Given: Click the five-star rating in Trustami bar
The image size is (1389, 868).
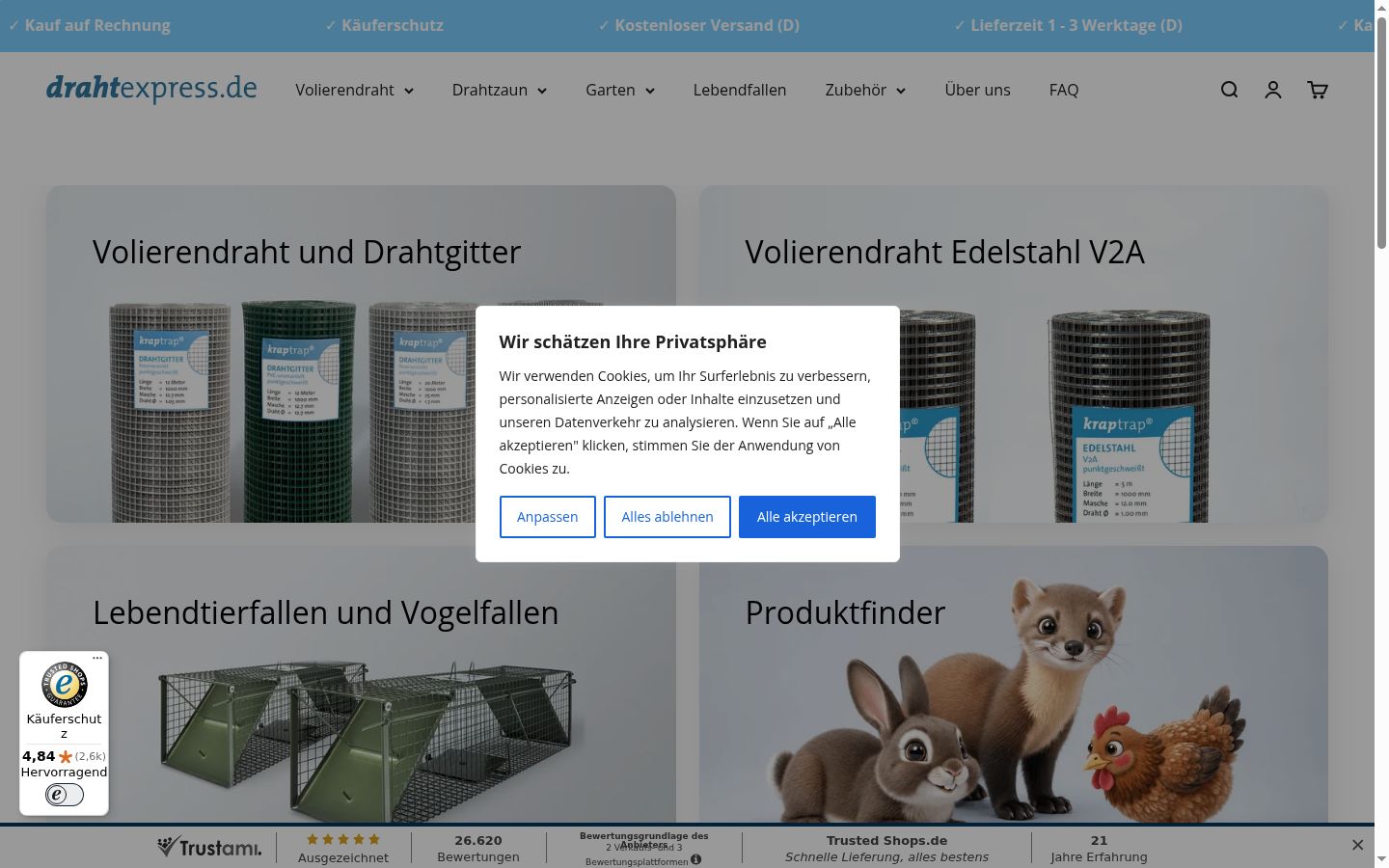Looking at the screenshot, I should point(343,839).
